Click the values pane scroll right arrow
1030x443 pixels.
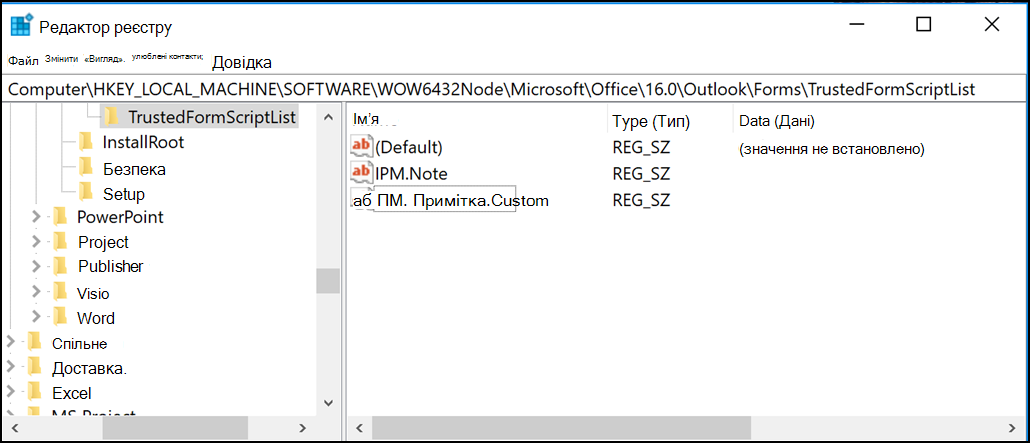(x=1012, y=428)
